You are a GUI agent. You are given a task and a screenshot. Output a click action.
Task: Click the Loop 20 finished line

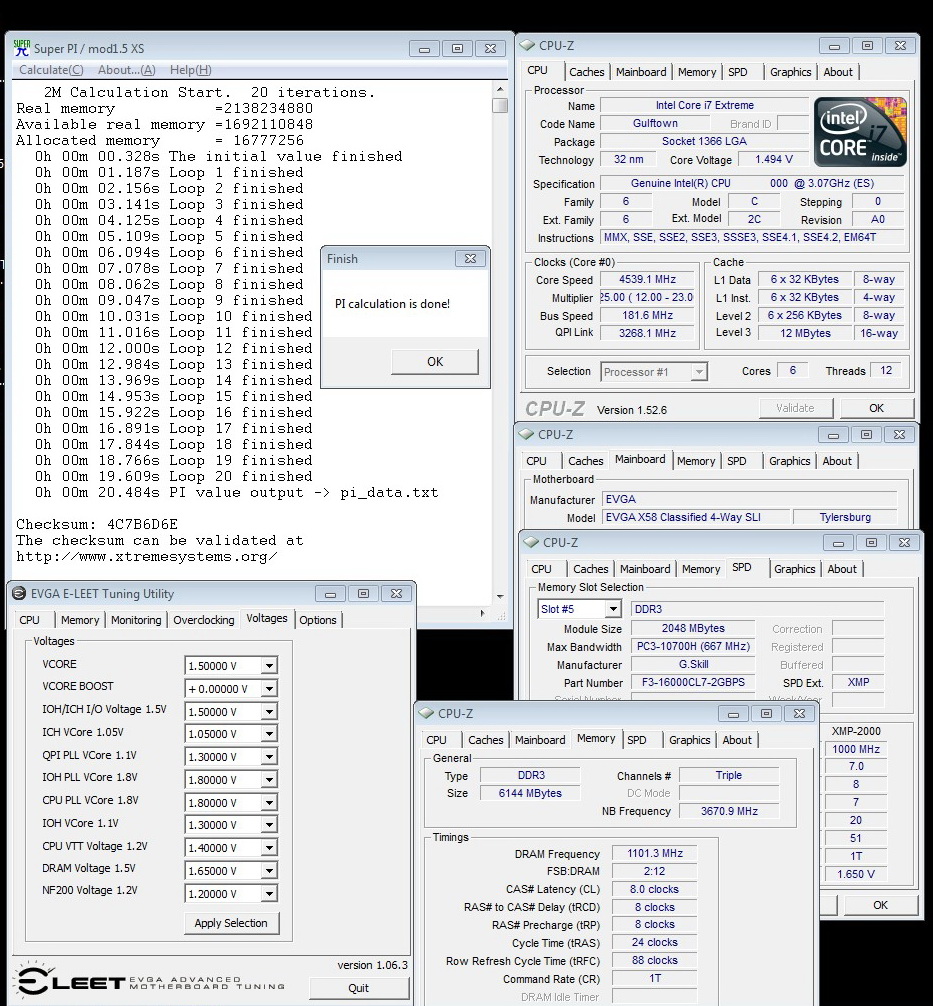point(173,477)
